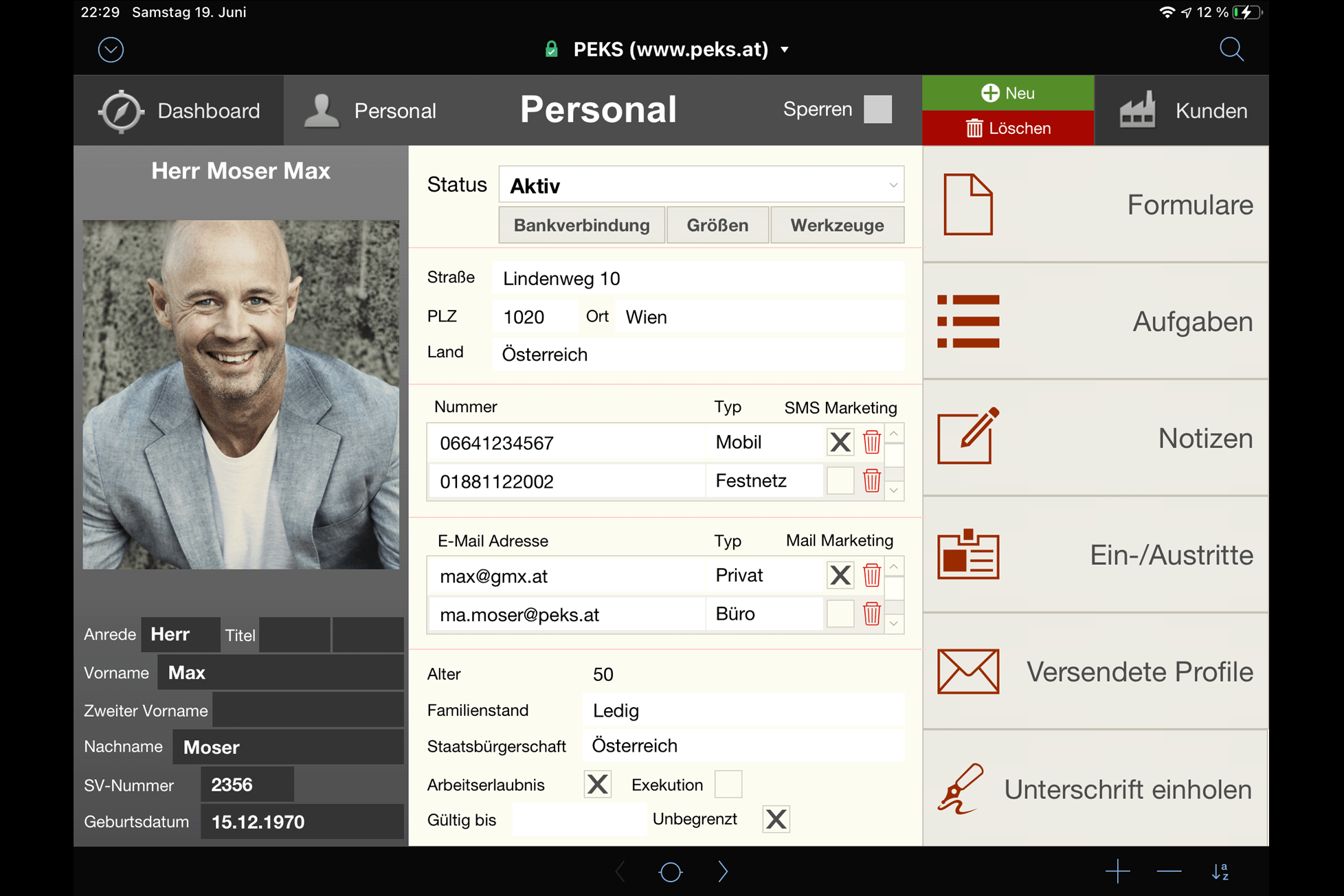Click the search magnifier icon

click(x=1231, y=49)
